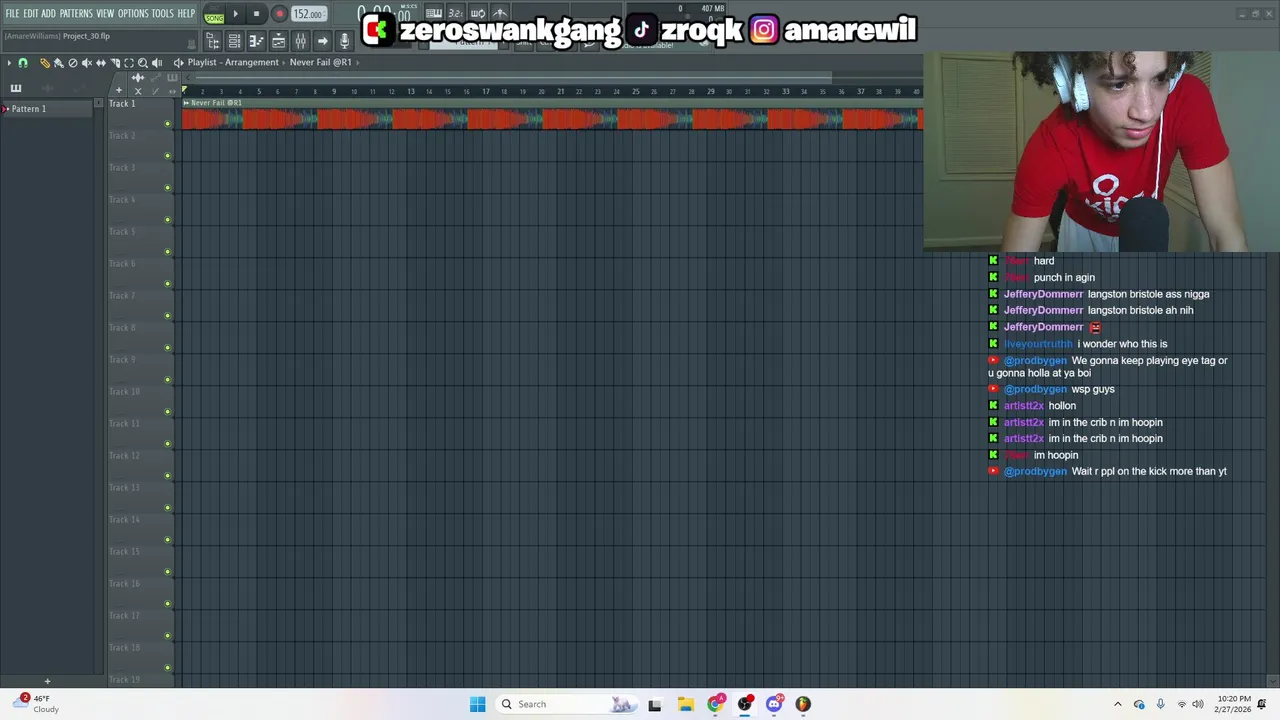Click the browser tree icon in toolbar
The image size is (1280, 720).
[212, 41]
